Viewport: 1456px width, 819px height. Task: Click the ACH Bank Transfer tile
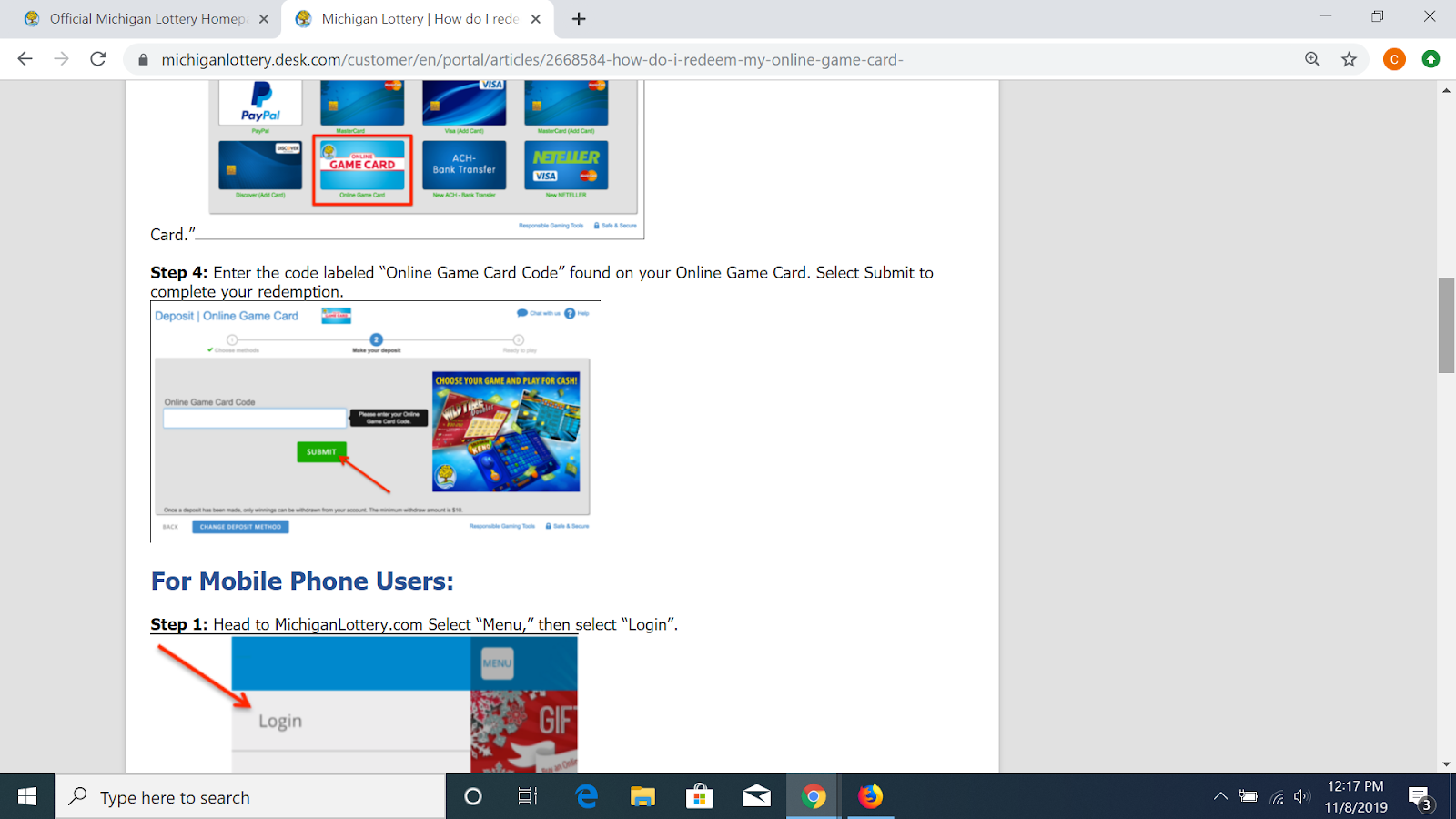point(464,165)
